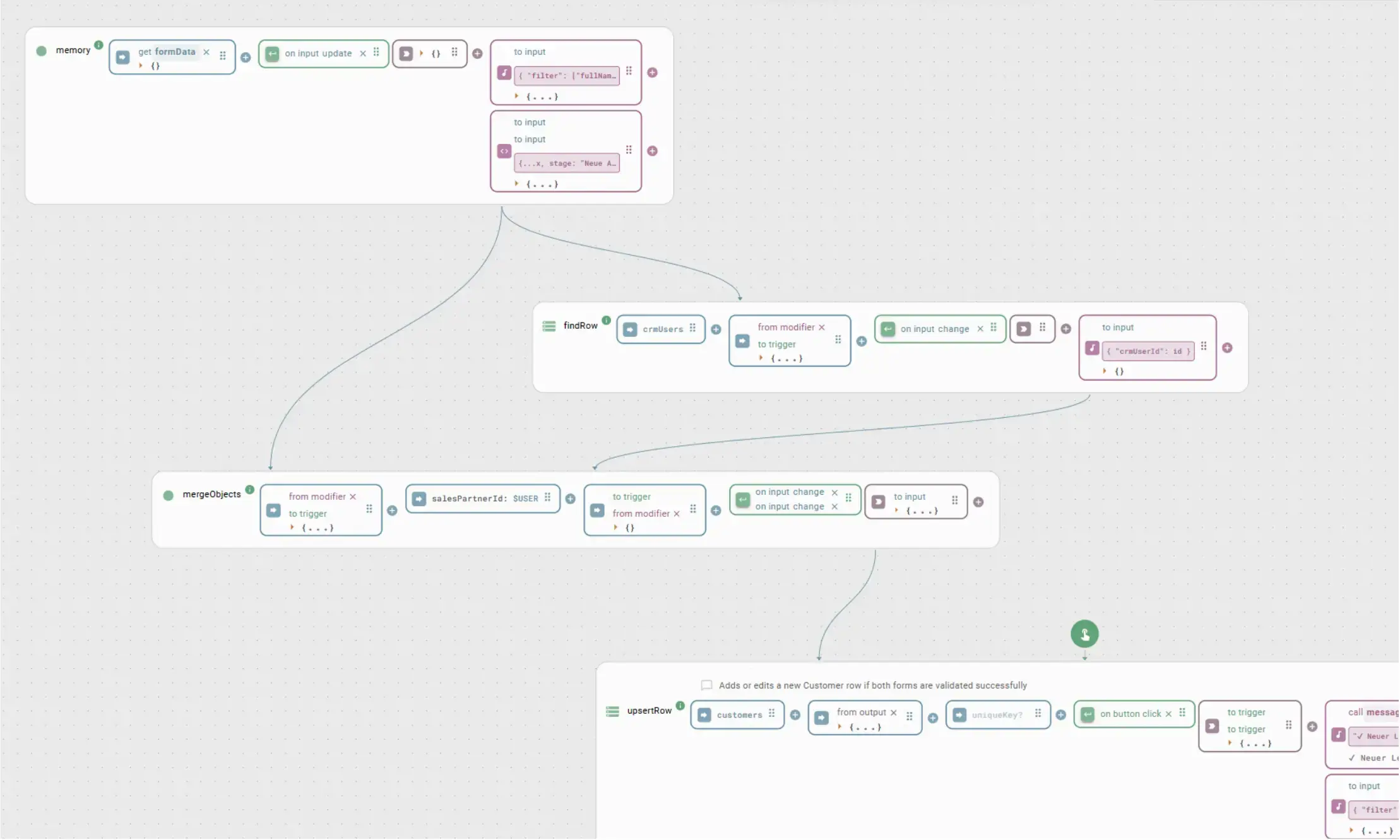The height and width of the screenshot is (840, 1400).
Task: Click the upsertRow table list icon
Action: 612,711
